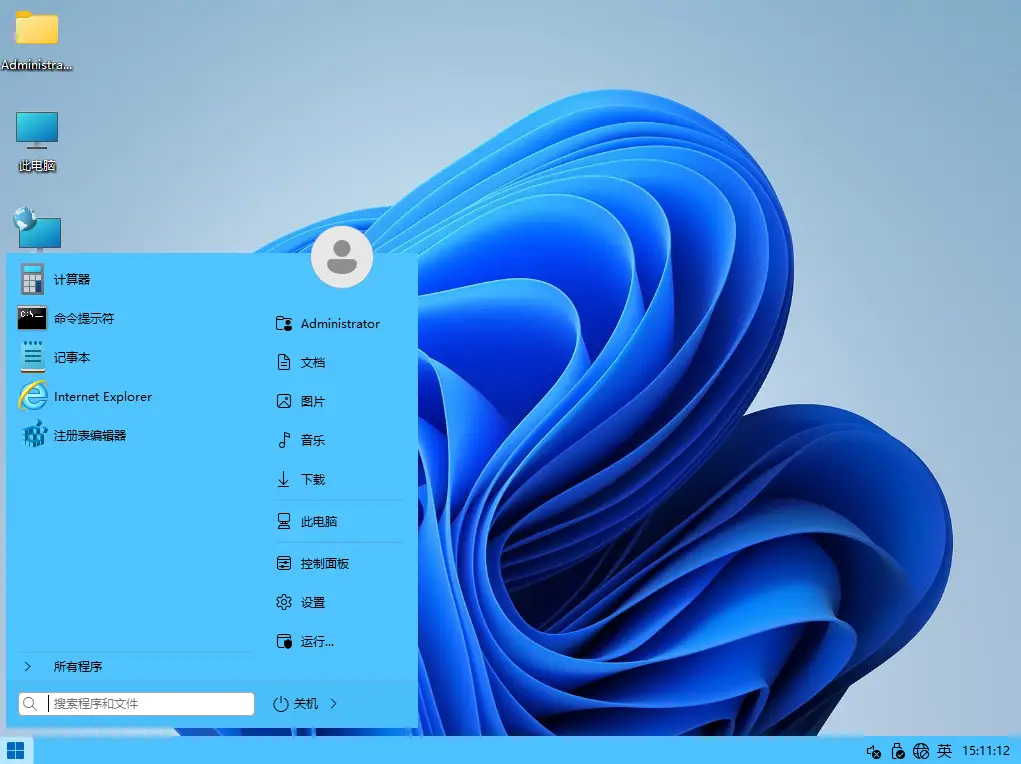The width and height of the screenshot is (1021, 764).
Task: Toggle network status from tray globe icon
Action: click(x=920, y=751)
